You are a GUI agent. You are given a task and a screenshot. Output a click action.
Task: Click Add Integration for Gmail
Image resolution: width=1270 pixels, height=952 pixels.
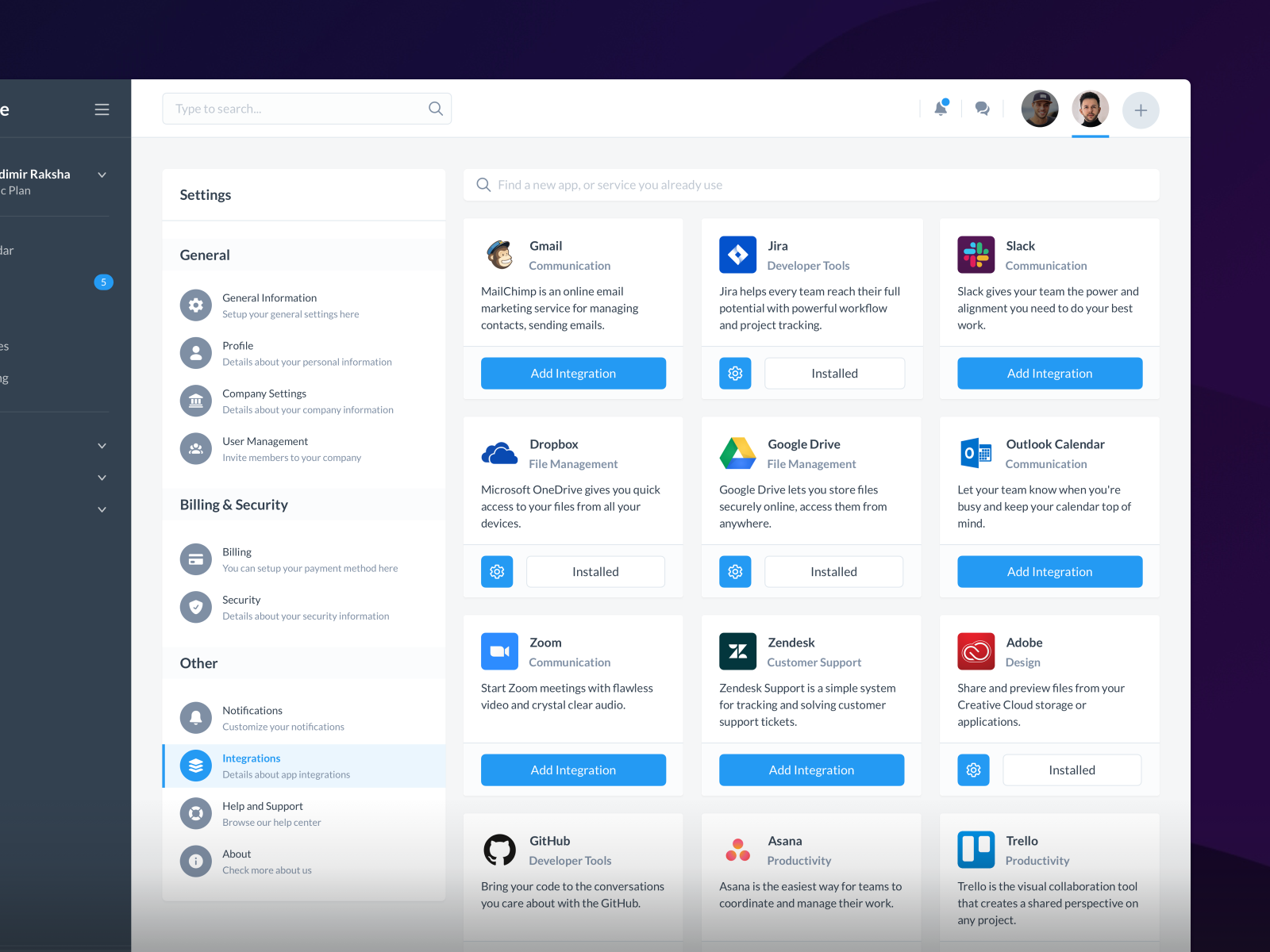pos(573,373)
